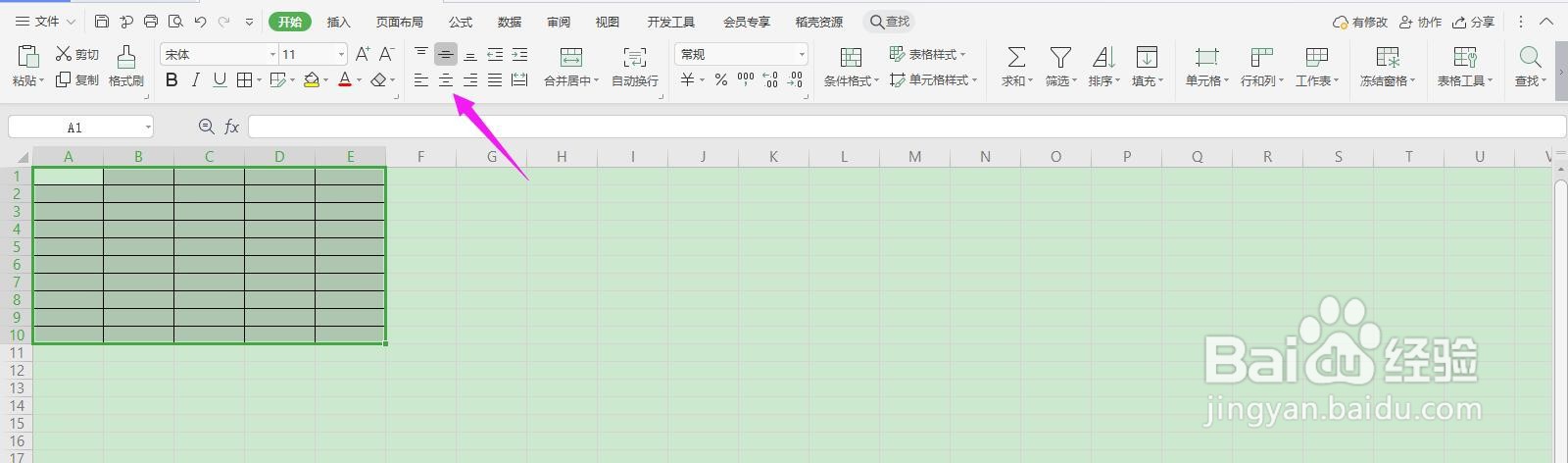Increase indent in alignment group
This screenshot has height=463, width=1568.
click(519, 54)
